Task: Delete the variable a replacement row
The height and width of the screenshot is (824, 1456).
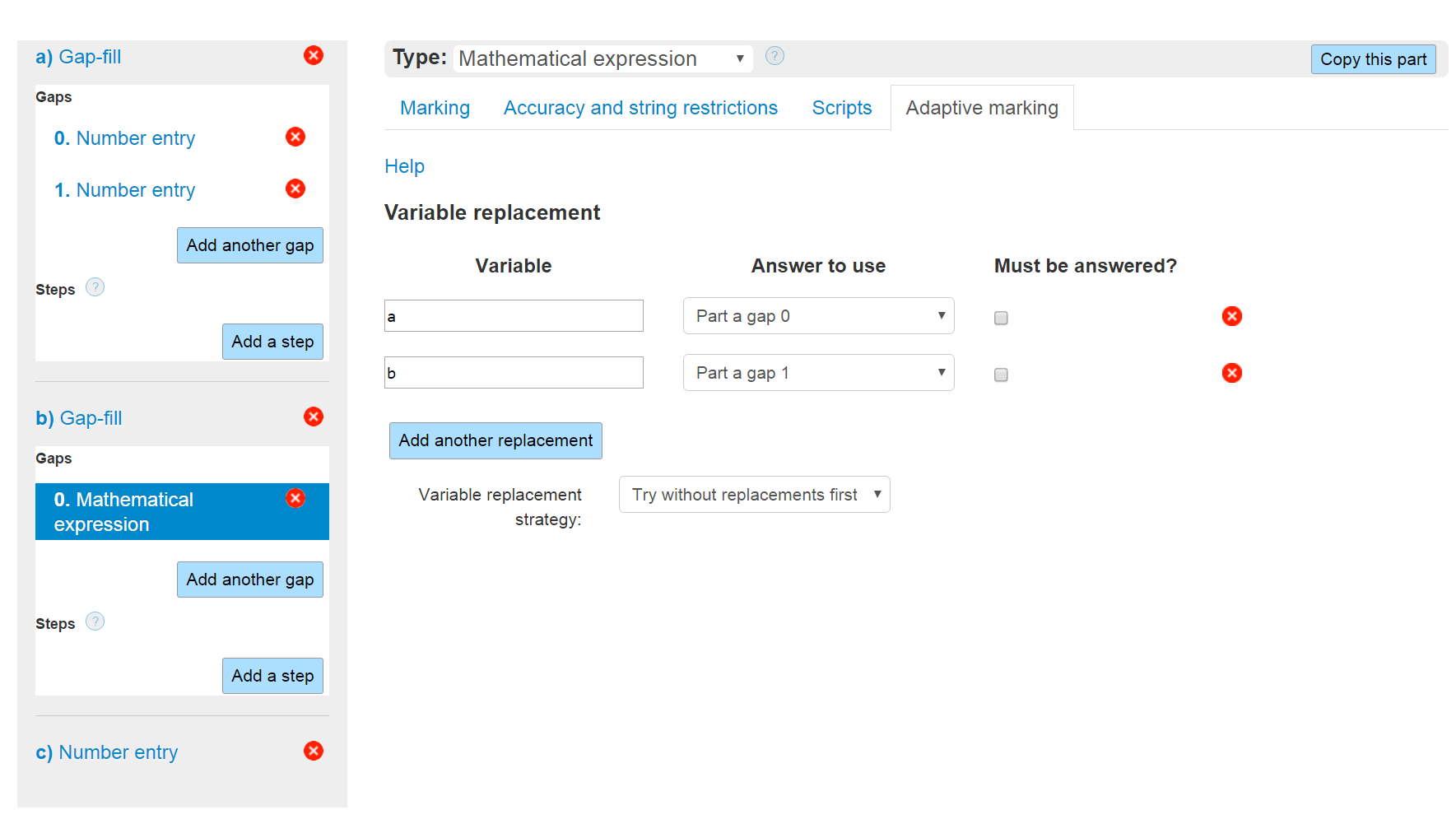Action: point(1231,316)
